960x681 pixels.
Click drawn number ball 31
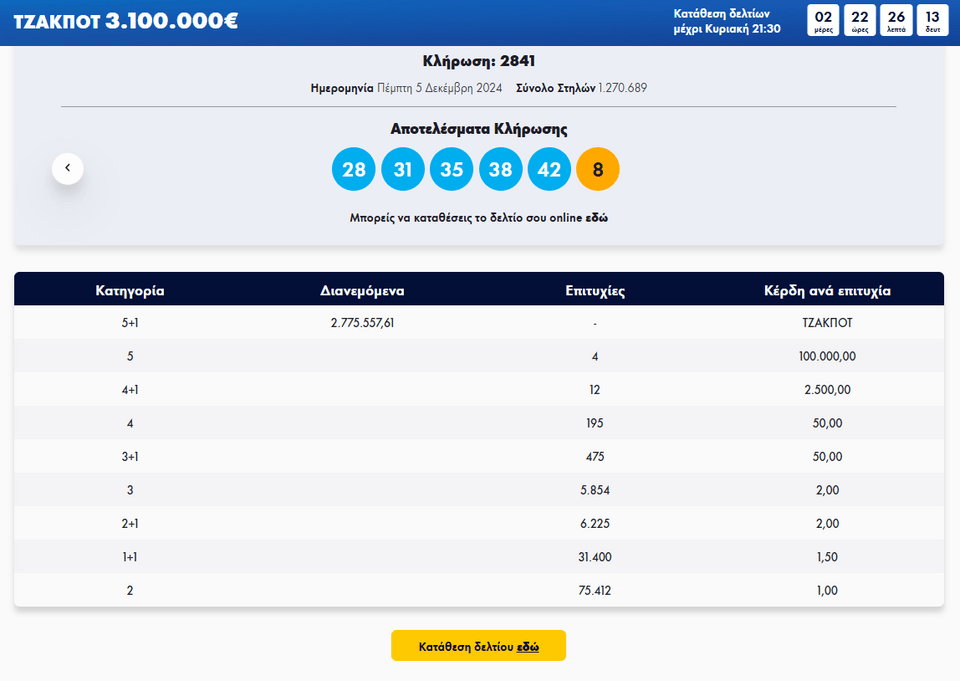(403, 169)
